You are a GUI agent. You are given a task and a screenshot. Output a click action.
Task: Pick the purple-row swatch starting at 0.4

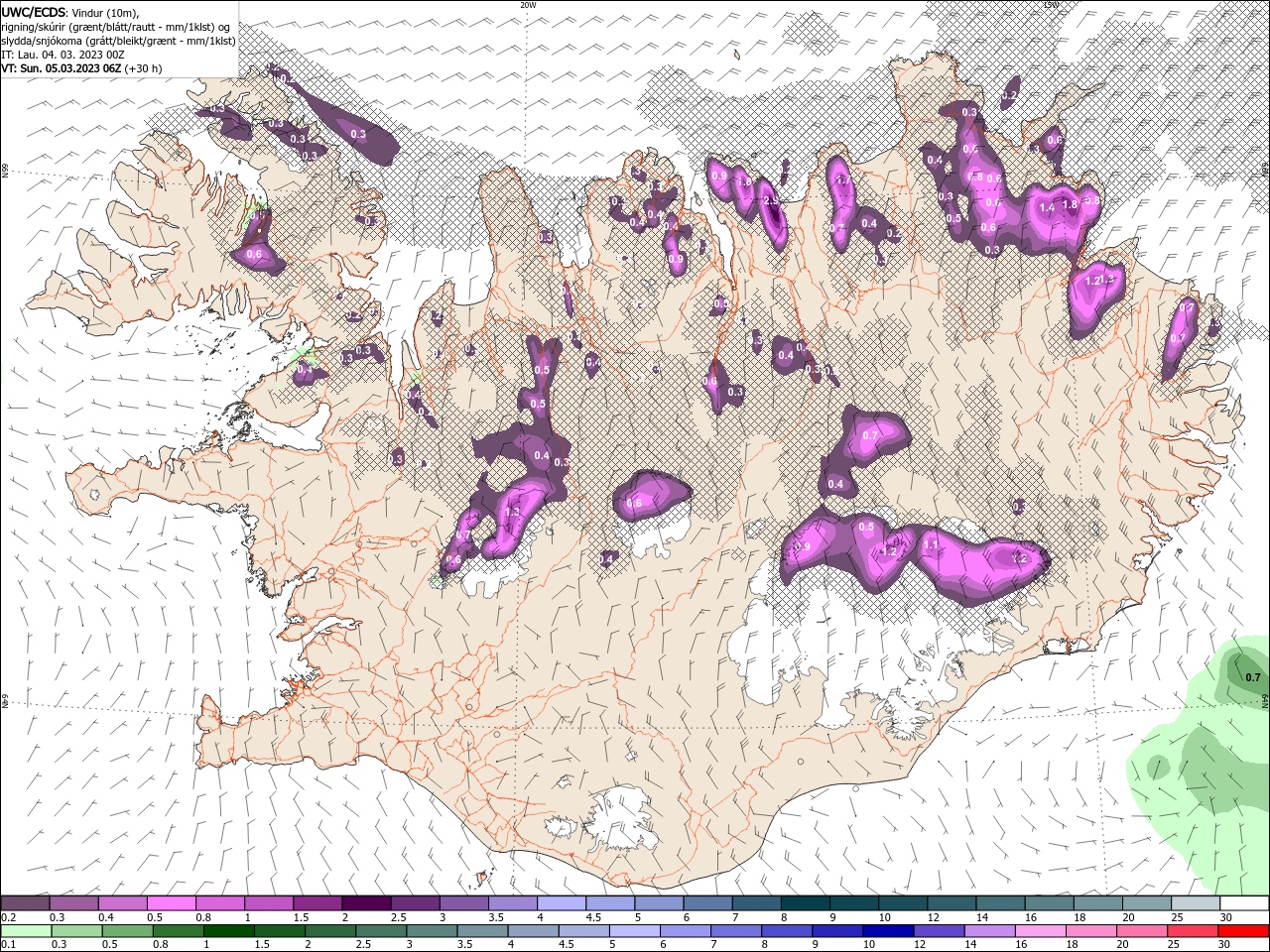coord(122,903)
